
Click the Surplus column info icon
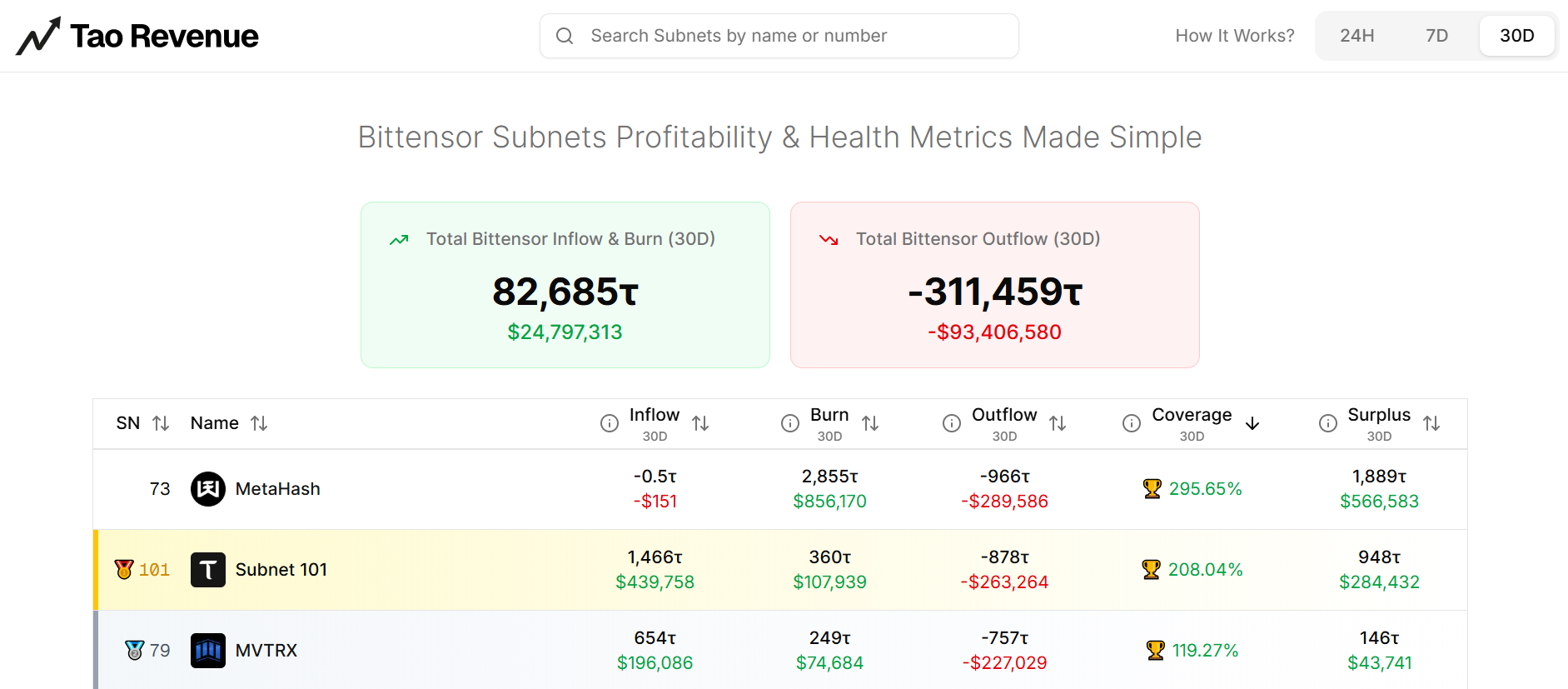click(x=1328, y=423)
